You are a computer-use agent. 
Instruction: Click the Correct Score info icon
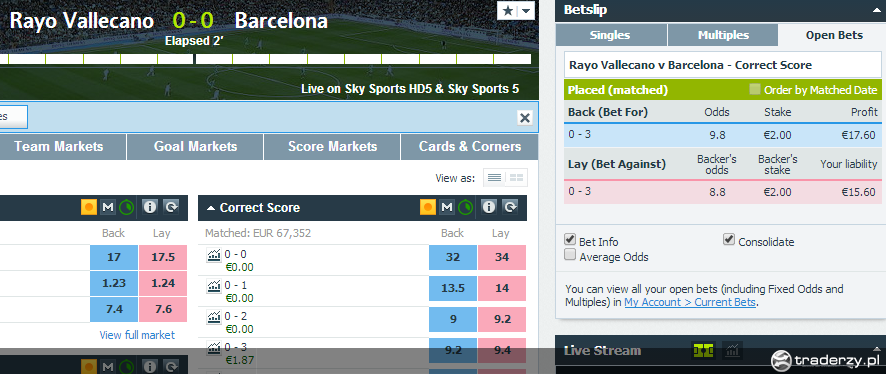pyautogui.click(x=489, y=207)
